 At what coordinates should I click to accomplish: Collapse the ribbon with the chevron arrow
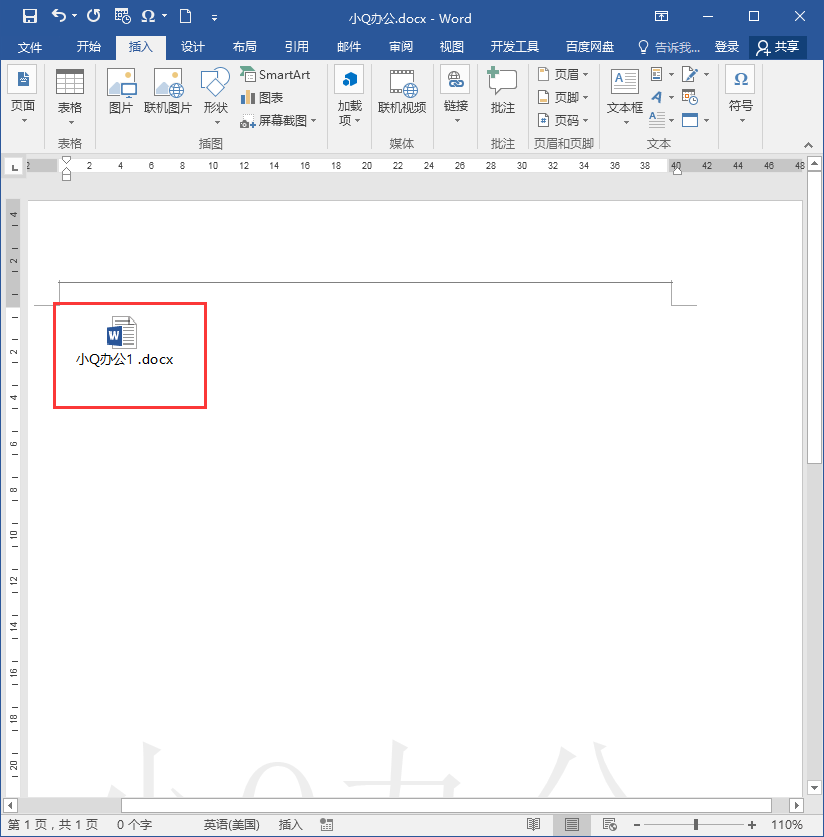click(809, 145)
